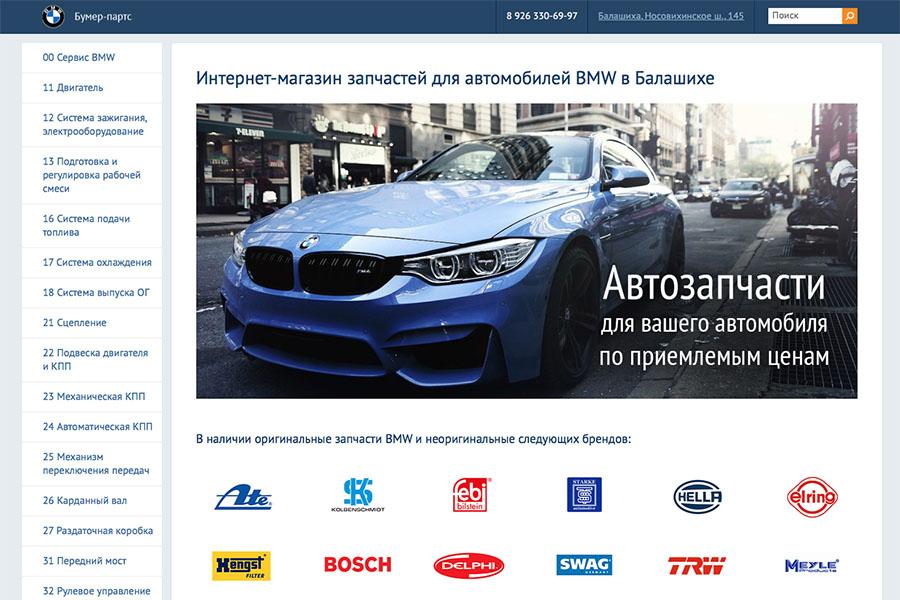The width and height of the screenshot is (900, 600).
Task: Select 11 Двигатель in sidebar
Action: point(73,87)
